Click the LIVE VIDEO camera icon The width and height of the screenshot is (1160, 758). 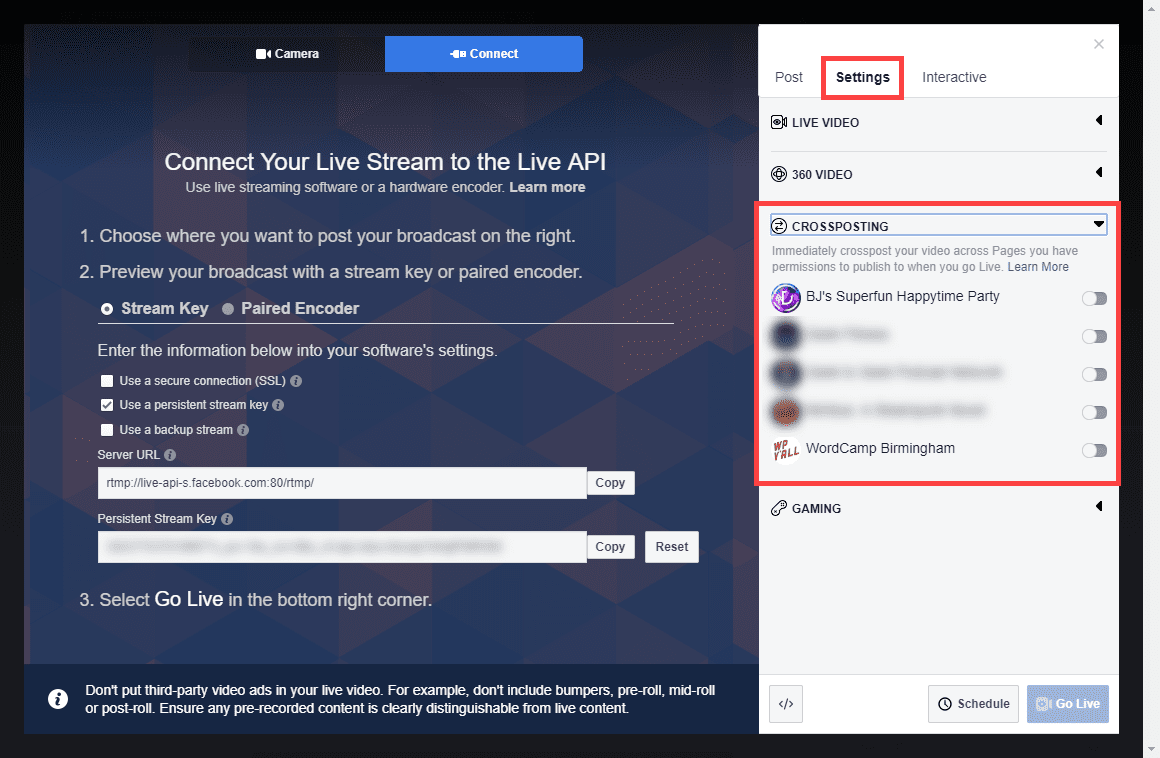779,121
